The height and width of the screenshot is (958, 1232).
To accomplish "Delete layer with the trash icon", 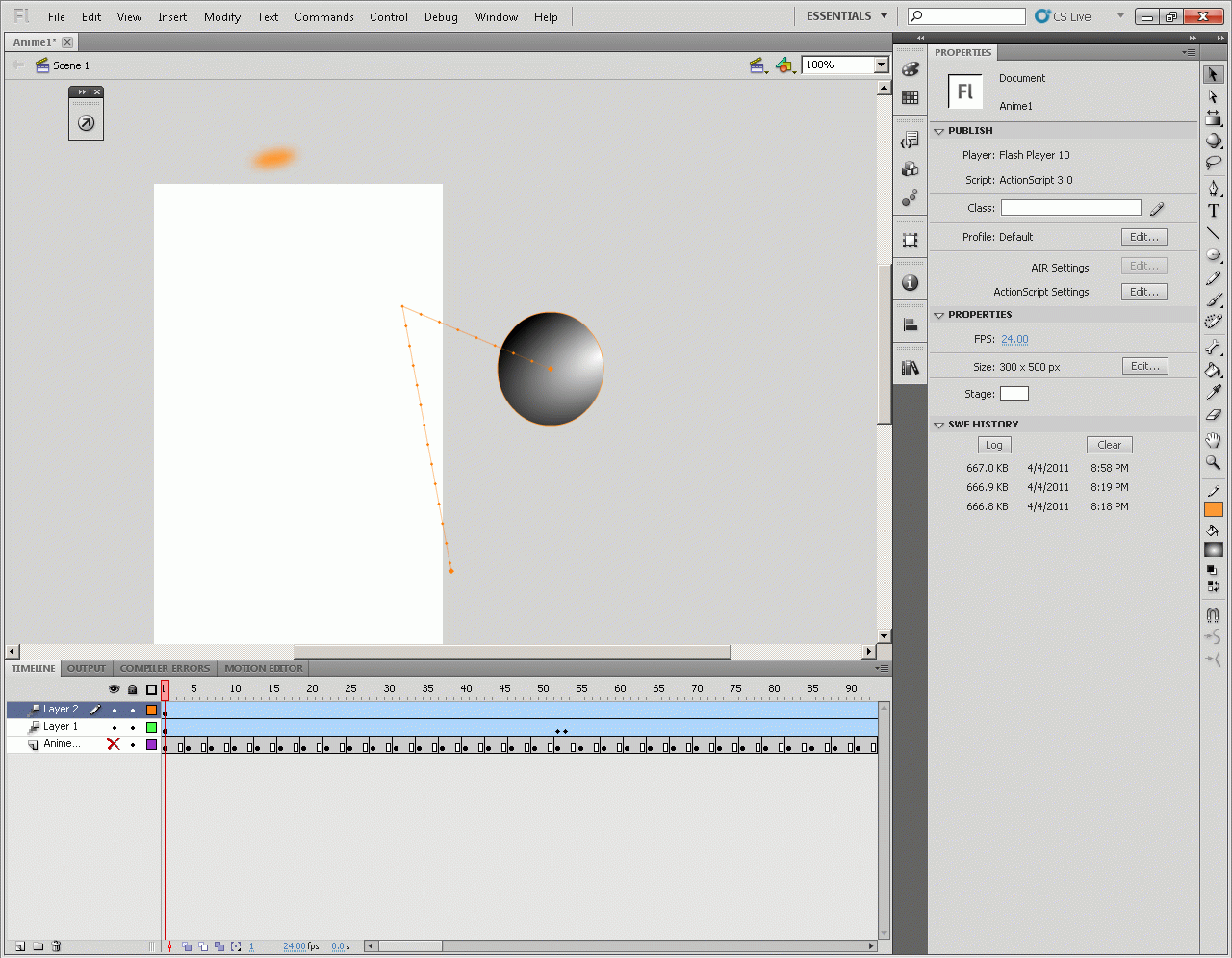I will pyautogui.click(x=56, y=946).
